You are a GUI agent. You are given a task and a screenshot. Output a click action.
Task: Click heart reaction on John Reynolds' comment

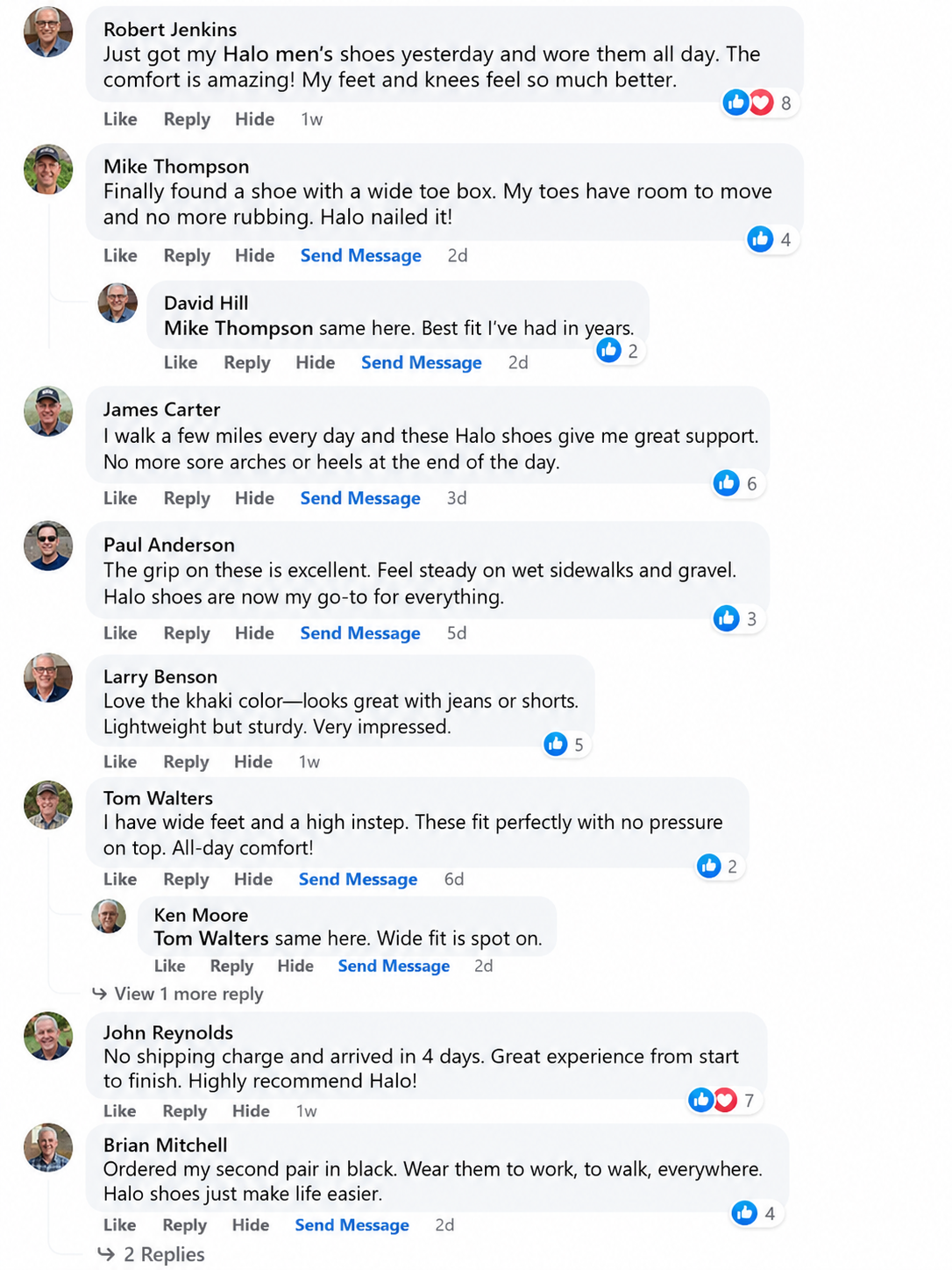coord(725,1100)
